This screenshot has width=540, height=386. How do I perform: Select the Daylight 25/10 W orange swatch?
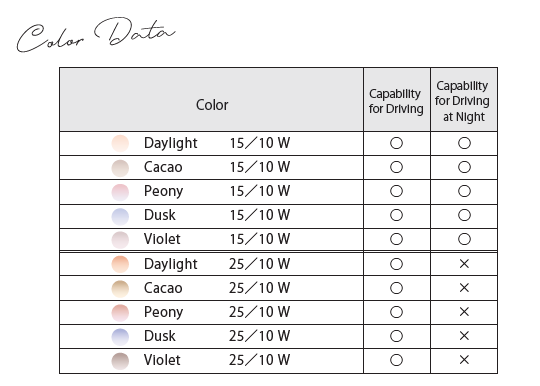pos(120,264)
